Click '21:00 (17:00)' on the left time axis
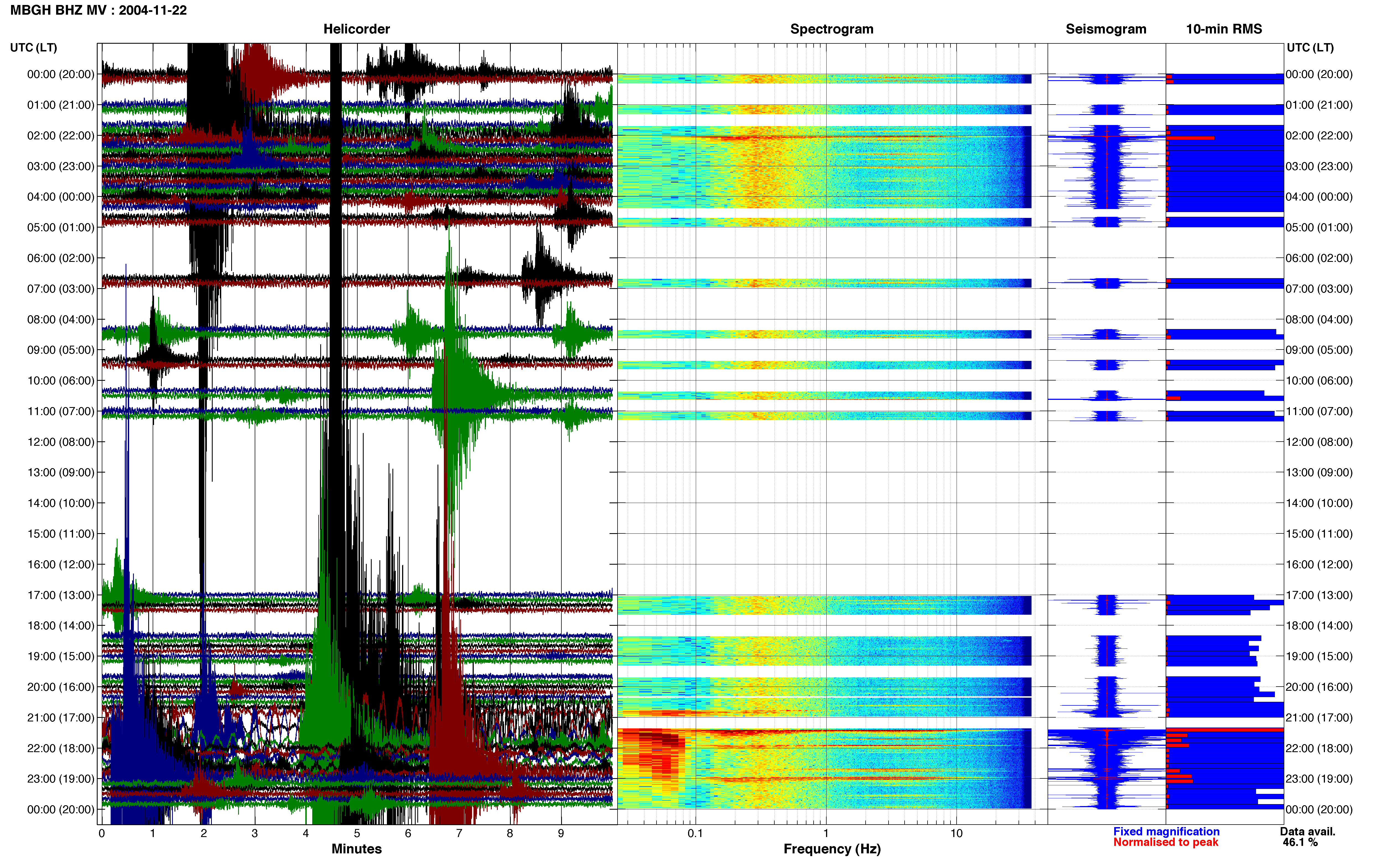Screen dimensions: 1388x868 pyautogui.click(x=60, y=718)
